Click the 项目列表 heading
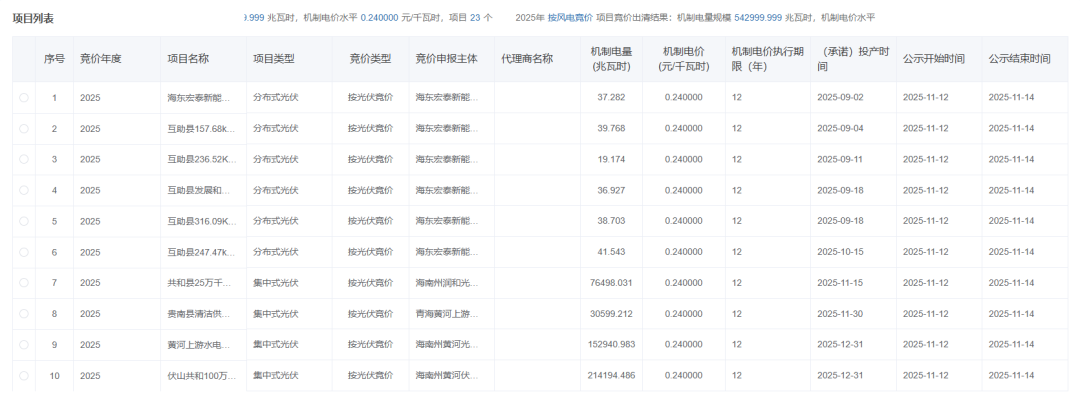This screenshot has width=1080, height=401. 33,19
